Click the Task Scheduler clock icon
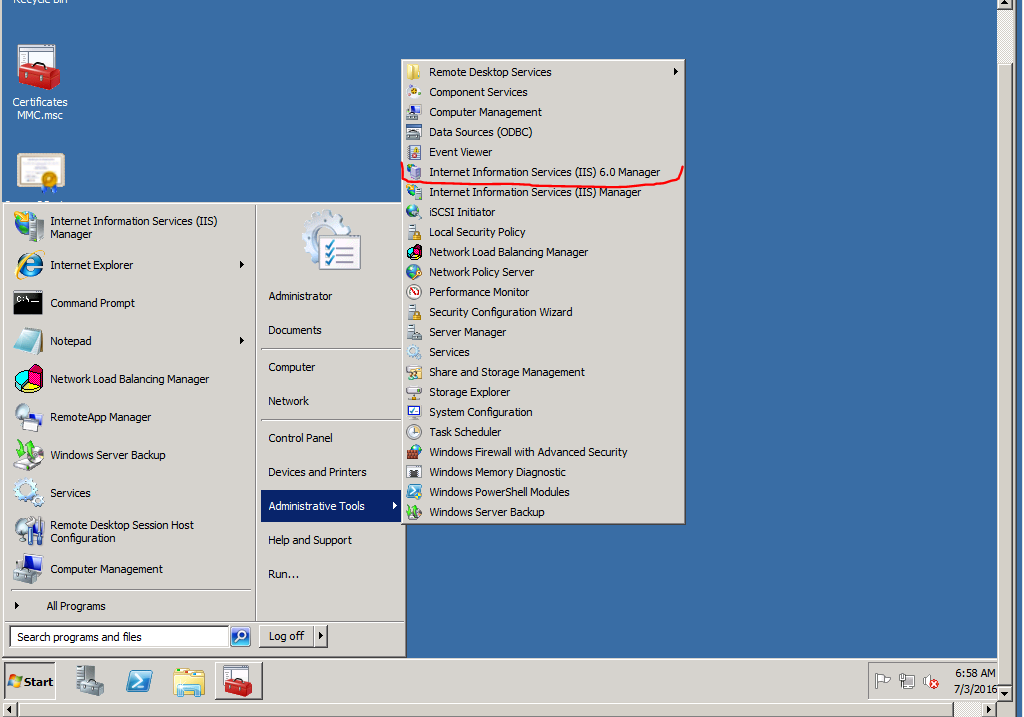This screenshot has width=1024, height=717. (413, 432)
